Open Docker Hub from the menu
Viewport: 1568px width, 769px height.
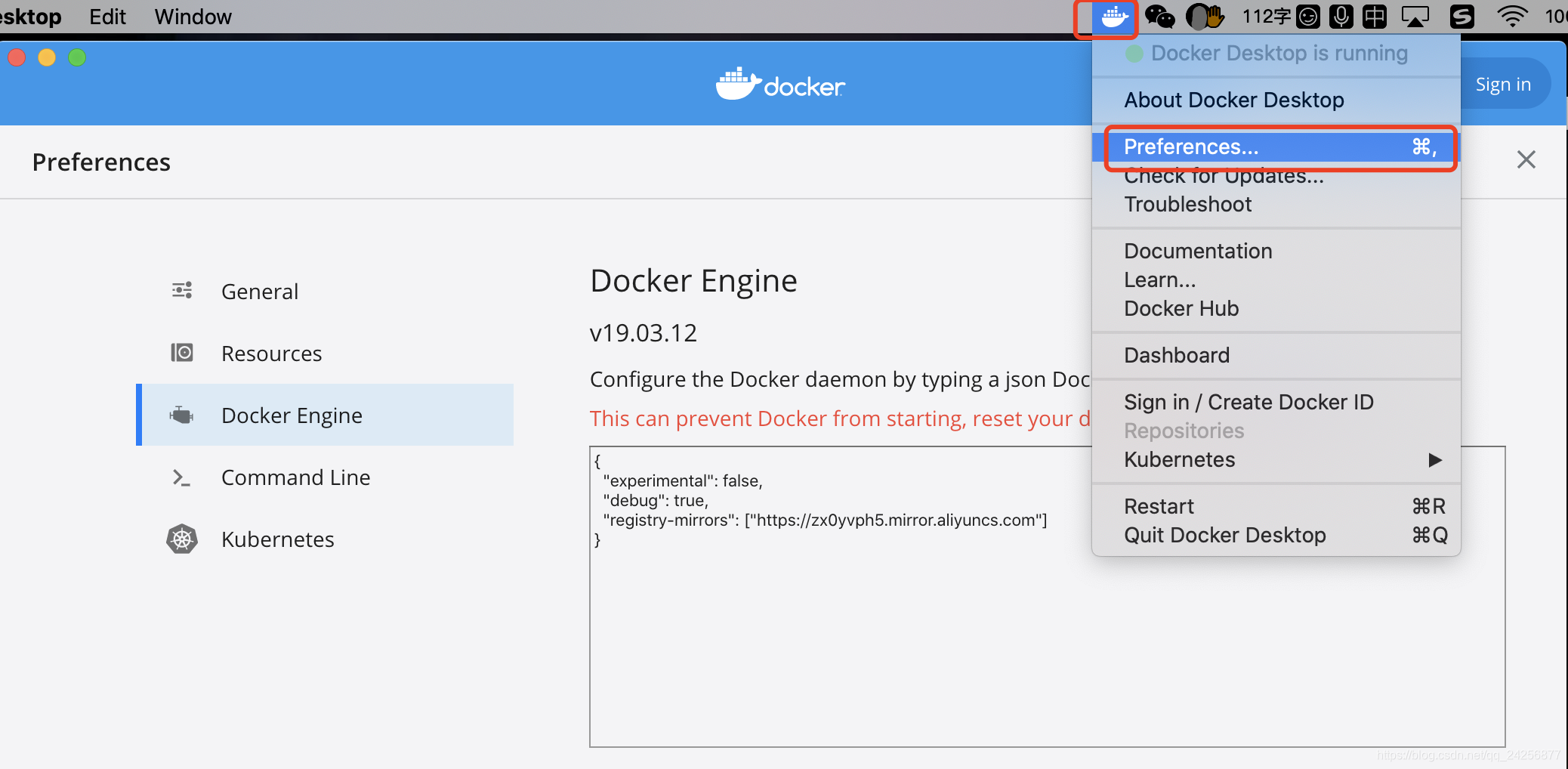1276,308
